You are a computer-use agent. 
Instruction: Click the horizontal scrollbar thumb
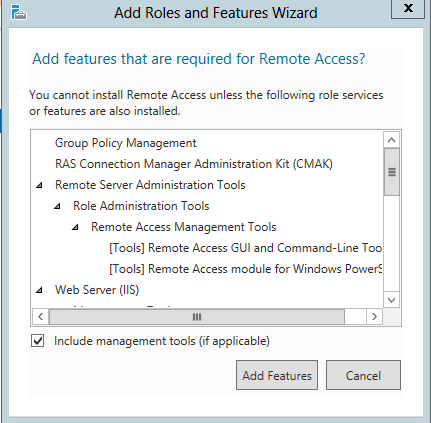click(197, 317)
